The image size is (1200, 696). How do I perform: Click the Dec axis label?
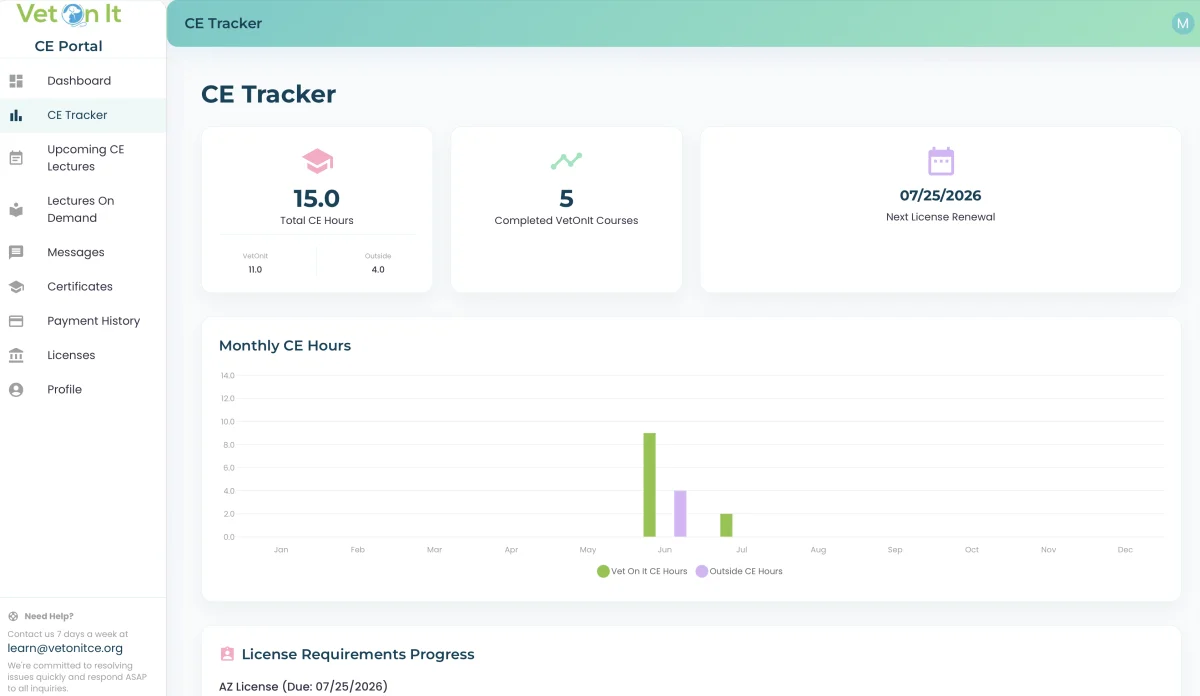point(1125,550)
